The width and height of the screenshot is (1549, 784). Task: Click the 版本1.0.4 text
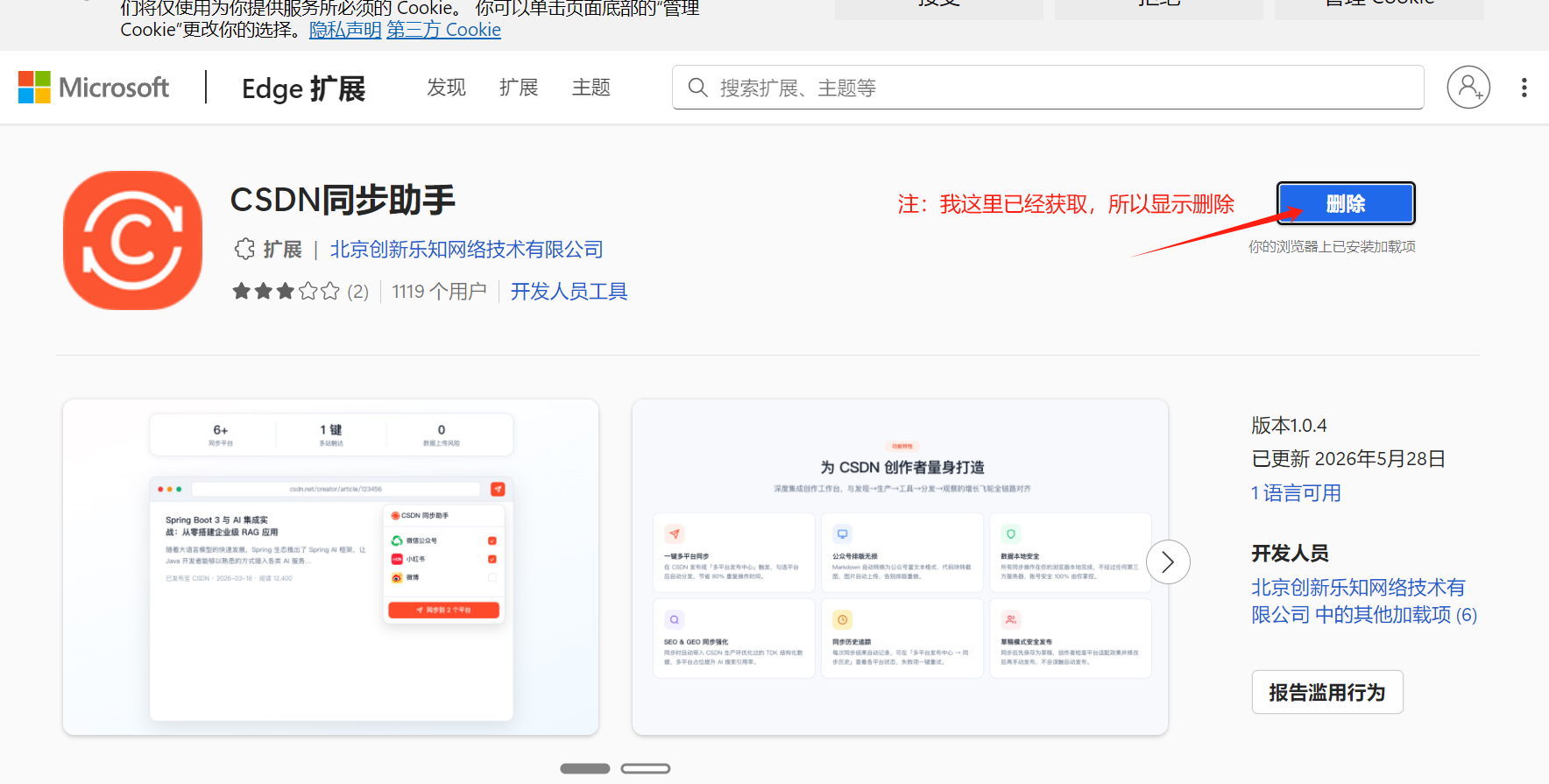click(1289, 426)
